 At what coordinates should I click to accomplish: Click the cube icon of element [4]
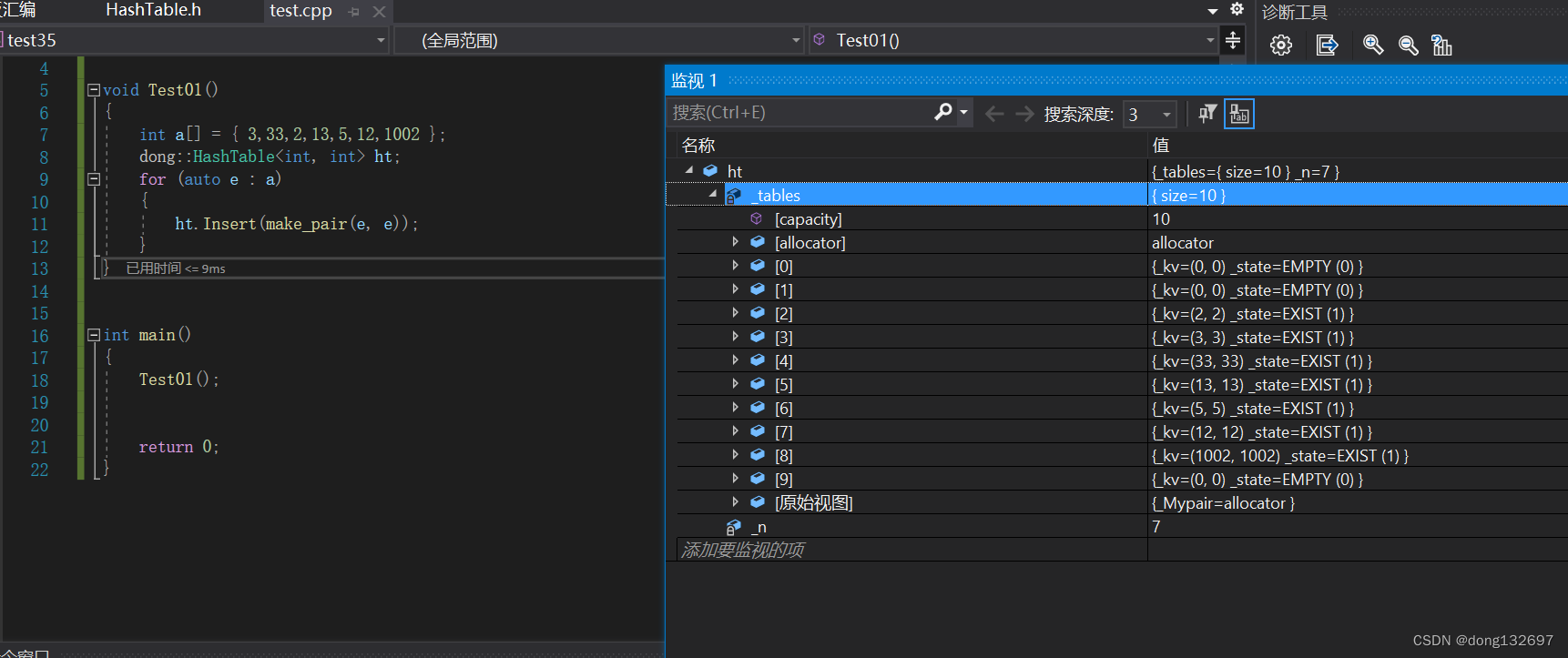758,360
